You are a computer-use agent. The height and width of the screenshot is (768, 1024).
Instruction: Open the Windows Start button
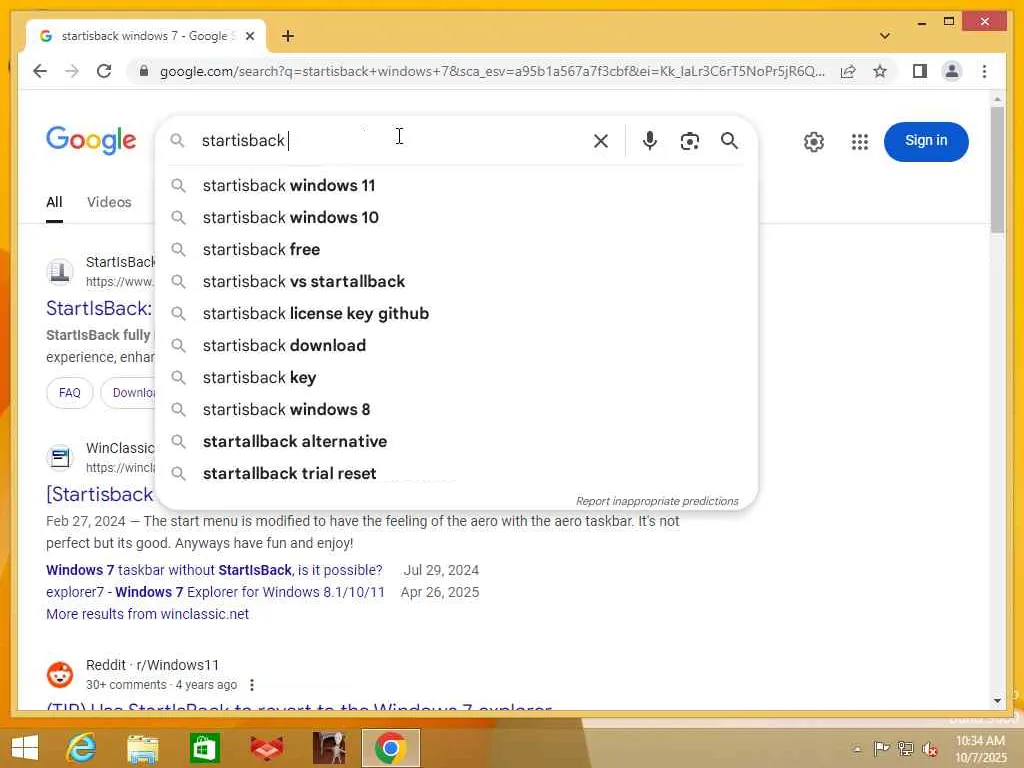coord(25,748)
